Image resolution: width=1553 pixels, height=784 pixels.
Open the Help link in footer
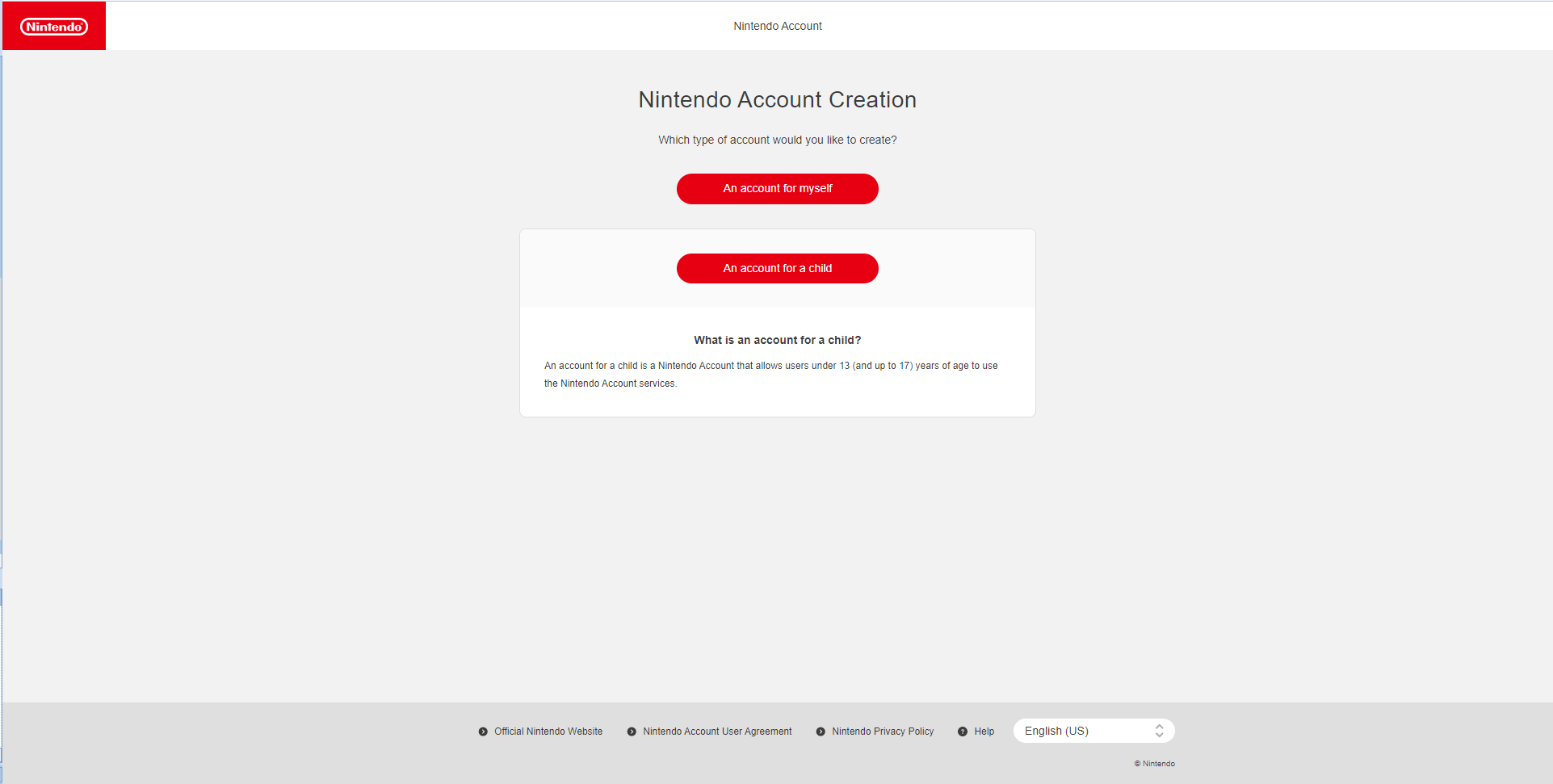tap(984, 732)
